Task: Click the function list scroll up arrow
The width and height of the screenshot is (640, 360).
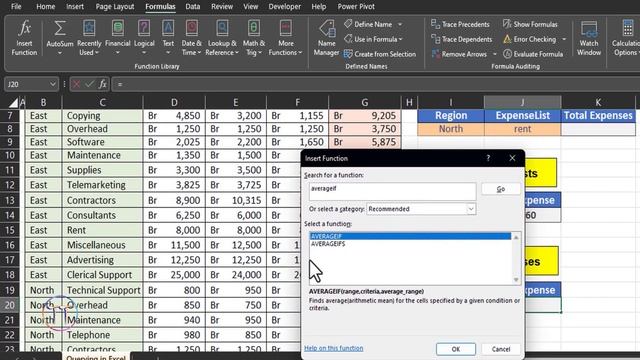Action: [x=516, y=237]
